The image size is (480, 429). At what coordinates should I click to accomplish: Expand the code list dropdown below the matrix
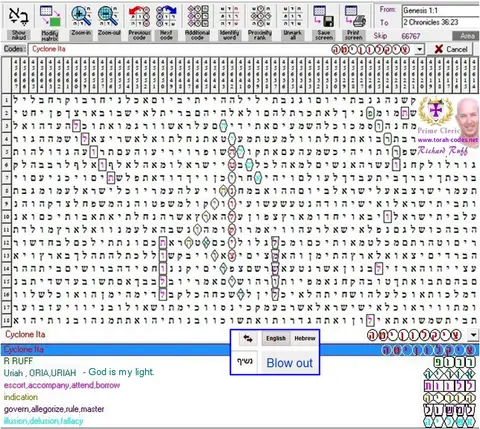(473, 335)
